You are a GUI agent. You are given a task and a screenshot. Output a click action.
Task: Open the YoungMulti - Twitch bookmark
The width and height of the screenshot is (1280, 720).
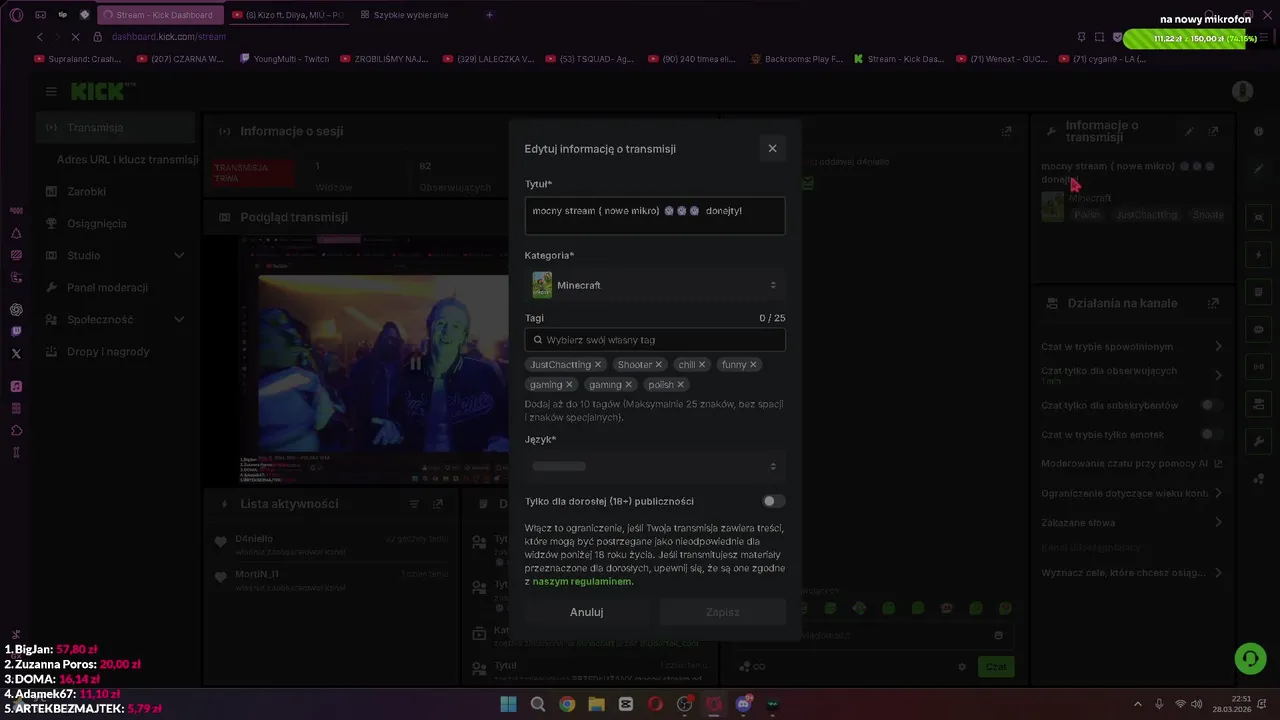[285, 59]
